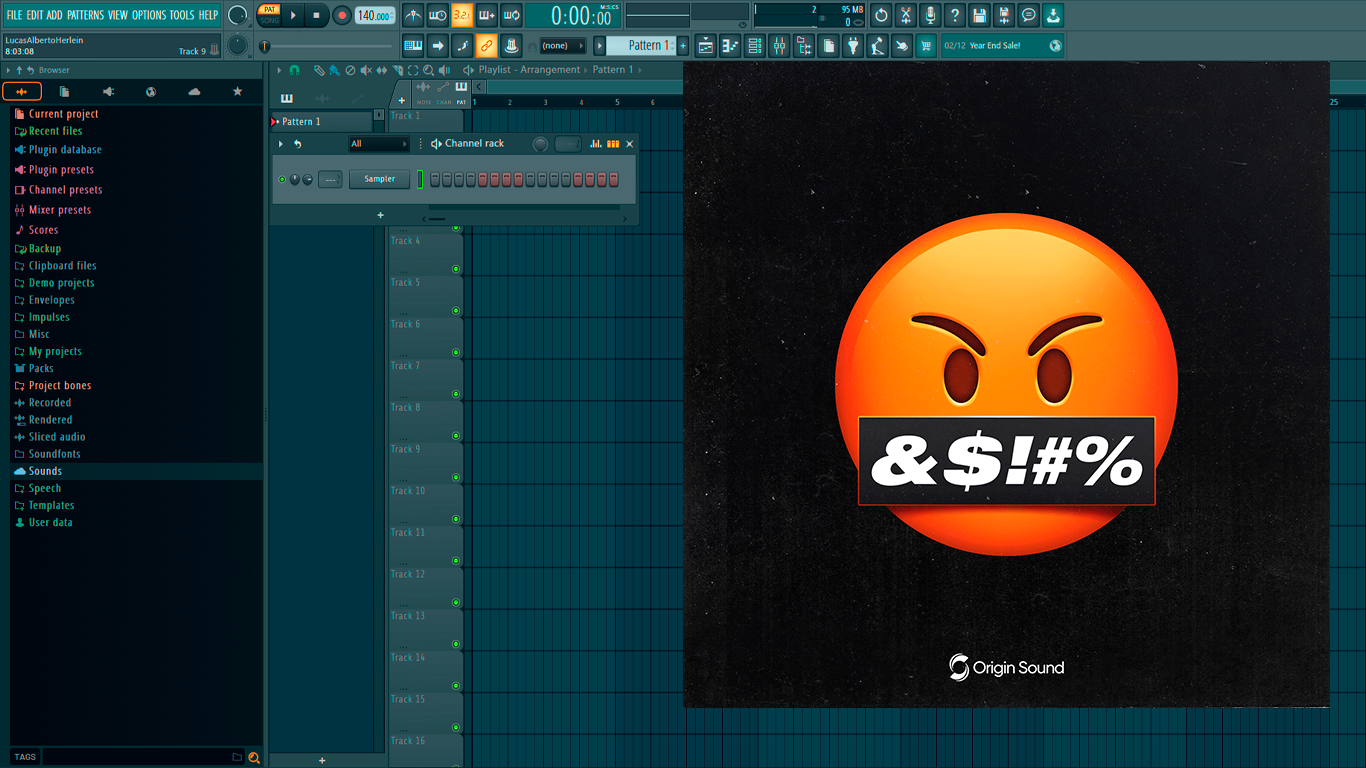Click the undo history circular arrow icon
Viewport: 1366px width, 768px height.
[881, 15]
